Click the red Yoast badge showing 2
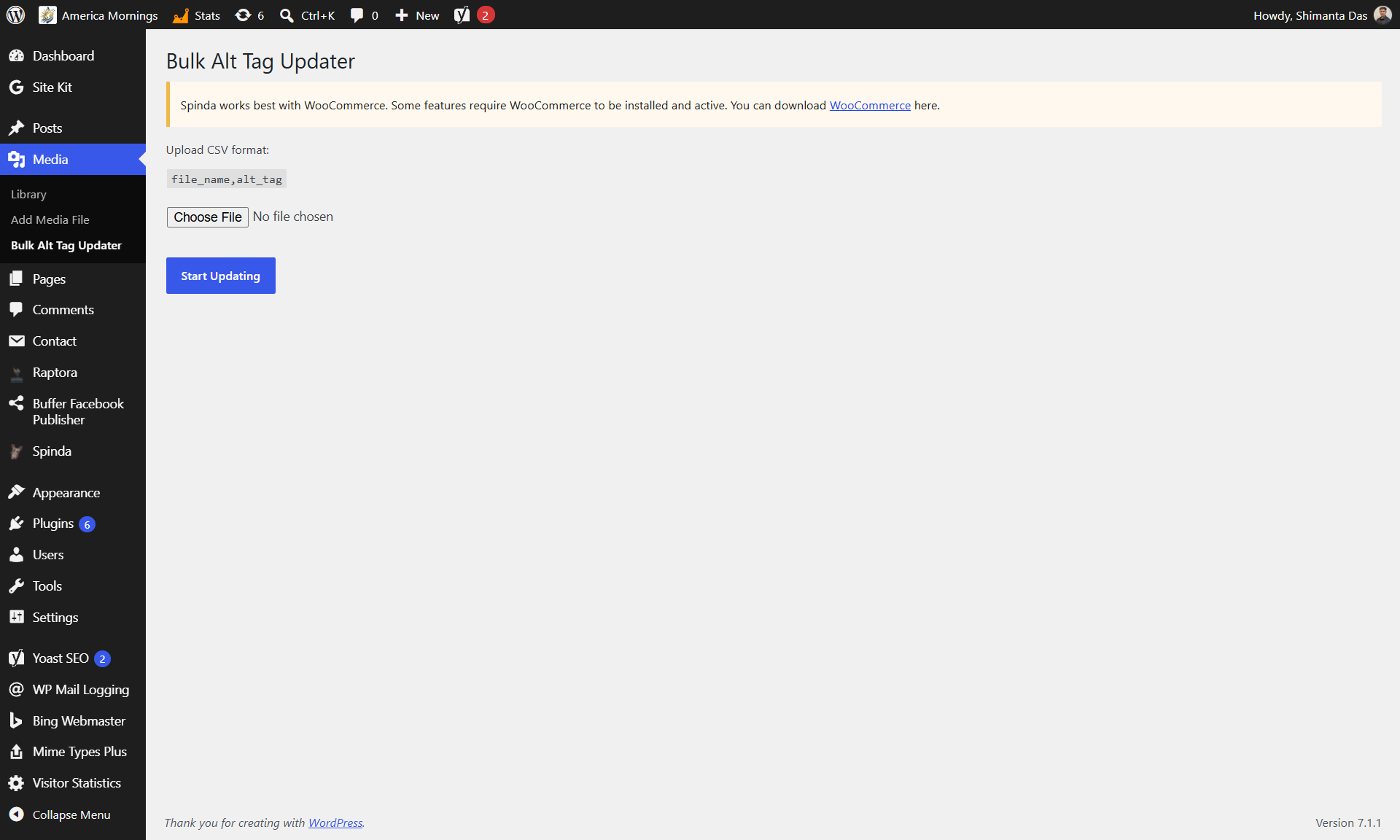The width and height of the screenshot is (1400, 840). click(x=486, y=15)
